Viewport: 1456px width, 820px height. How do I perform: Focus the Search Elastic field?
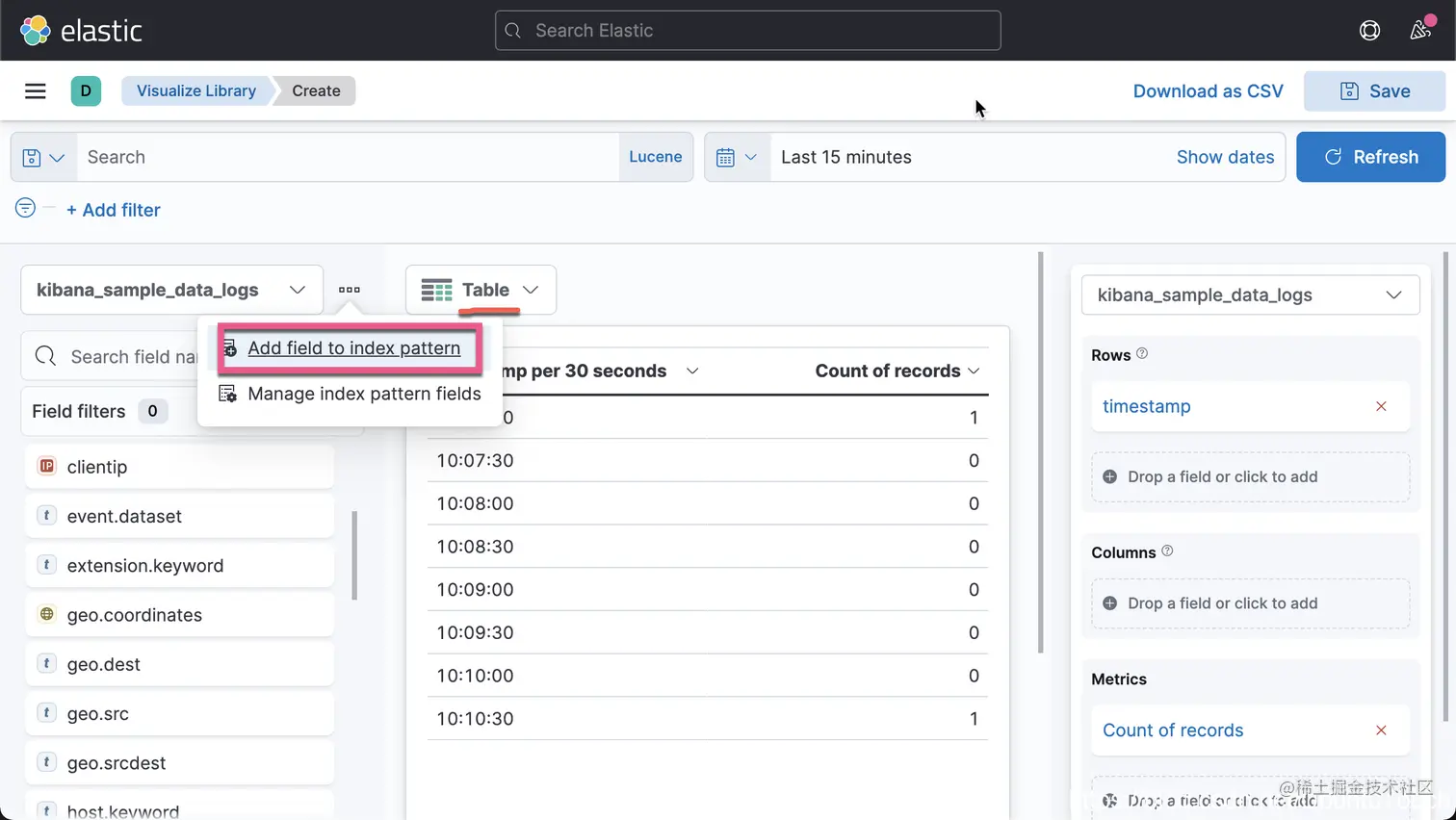pyautogui.click(x=747, y=31)
